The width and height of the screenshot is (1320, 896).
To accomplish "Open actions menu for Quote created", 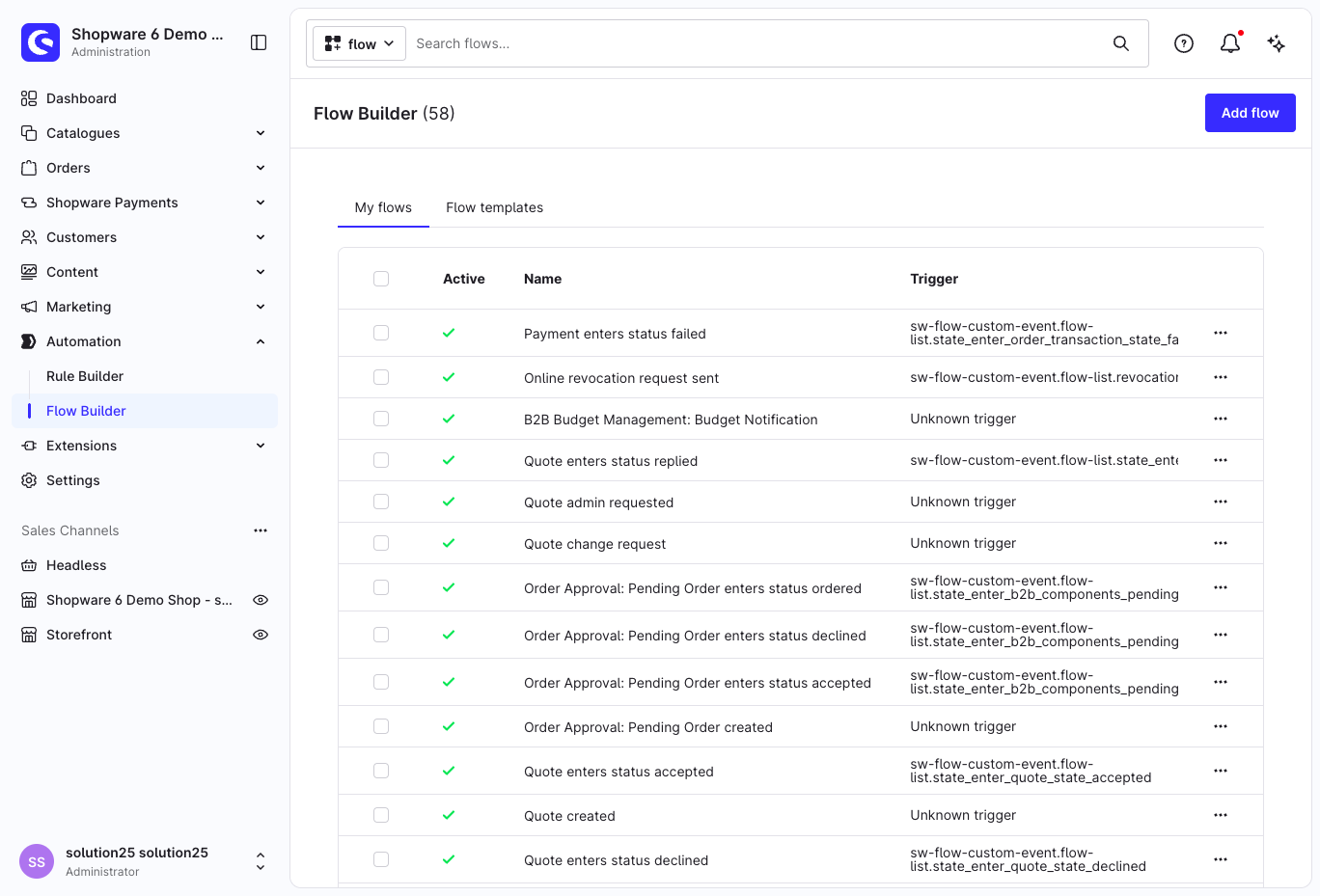I will point(1221,815).
